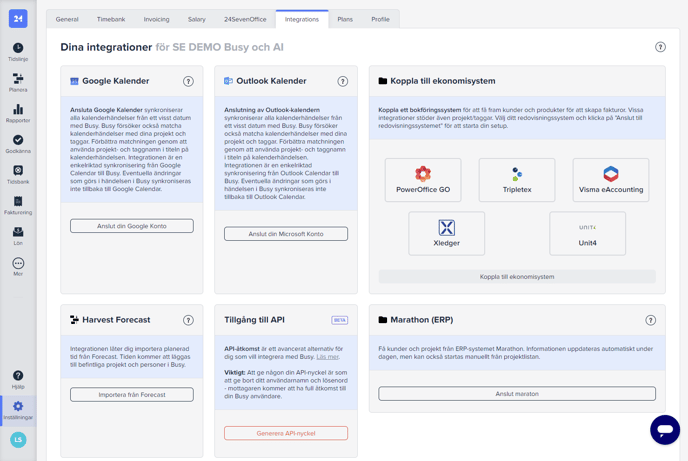Open Rapporter in the sidebar
The image size is (688, 461).
click(18, 113)
